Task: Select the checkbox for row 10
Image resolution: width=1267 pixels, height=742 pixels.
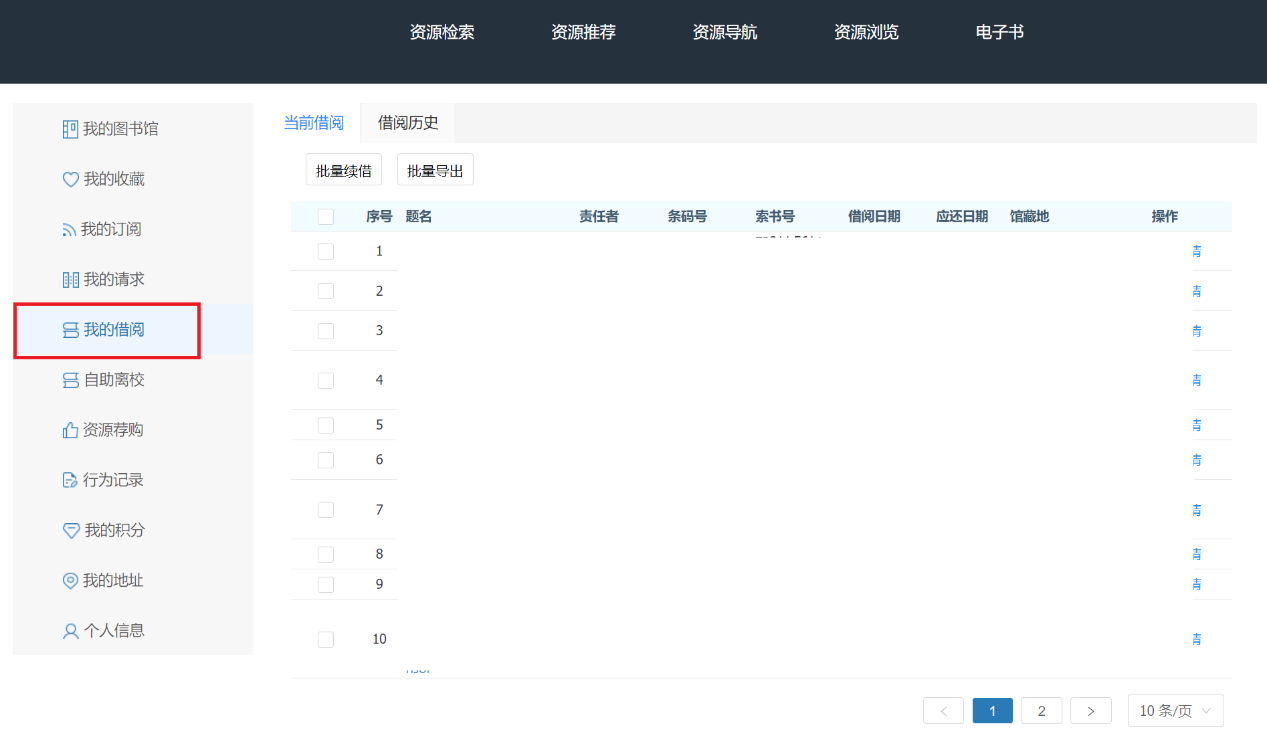Action: pyautogui.click(x=326, y=640)
